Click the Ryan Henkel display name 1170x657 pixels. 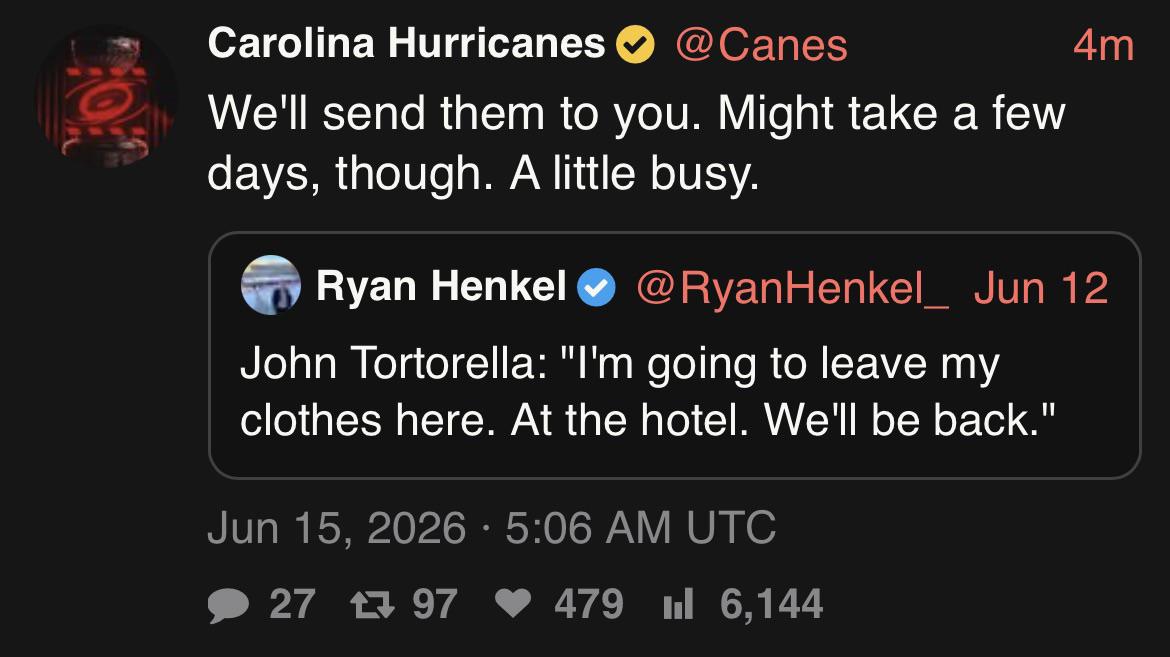(x=441, y=286)
